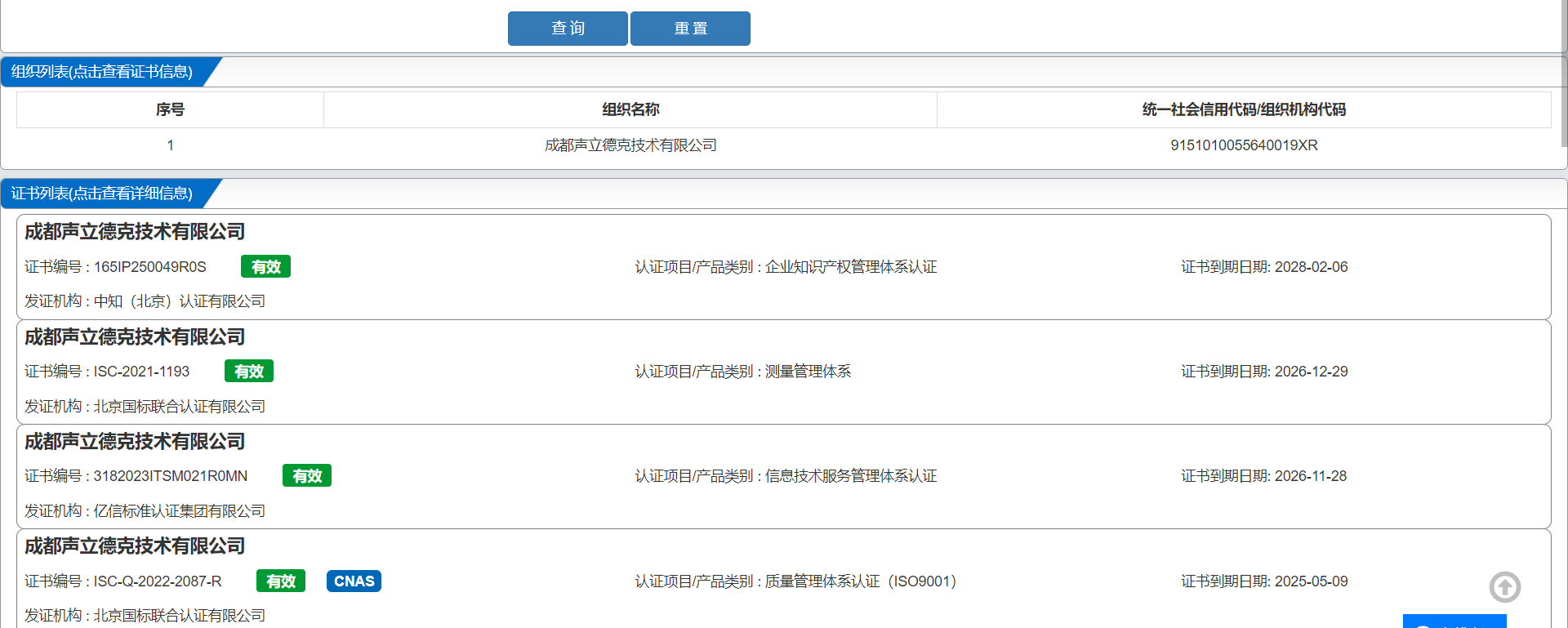1568x628 pixels.
Task: Click 有效 badge of certificate 3182023ITSM021R0MN
Action: 307,476
